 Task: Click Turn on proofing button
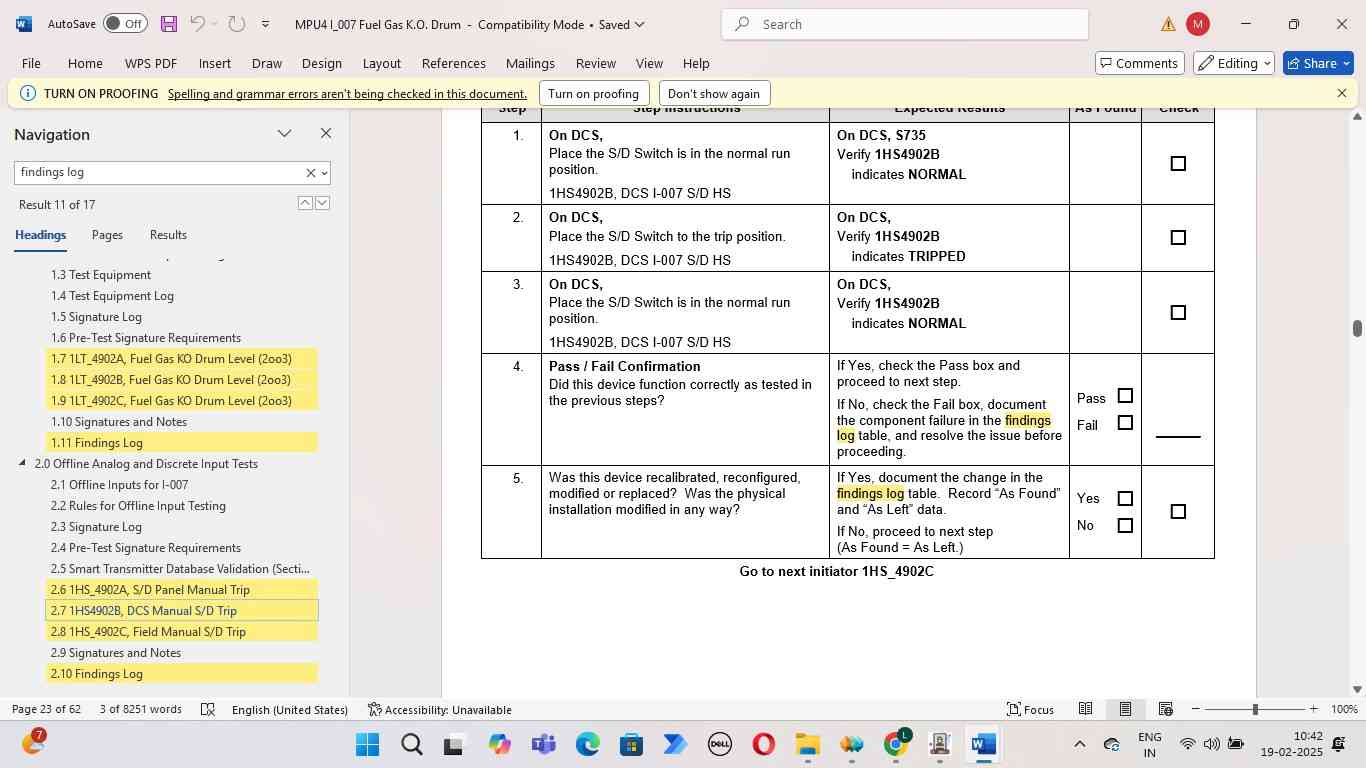593,94
